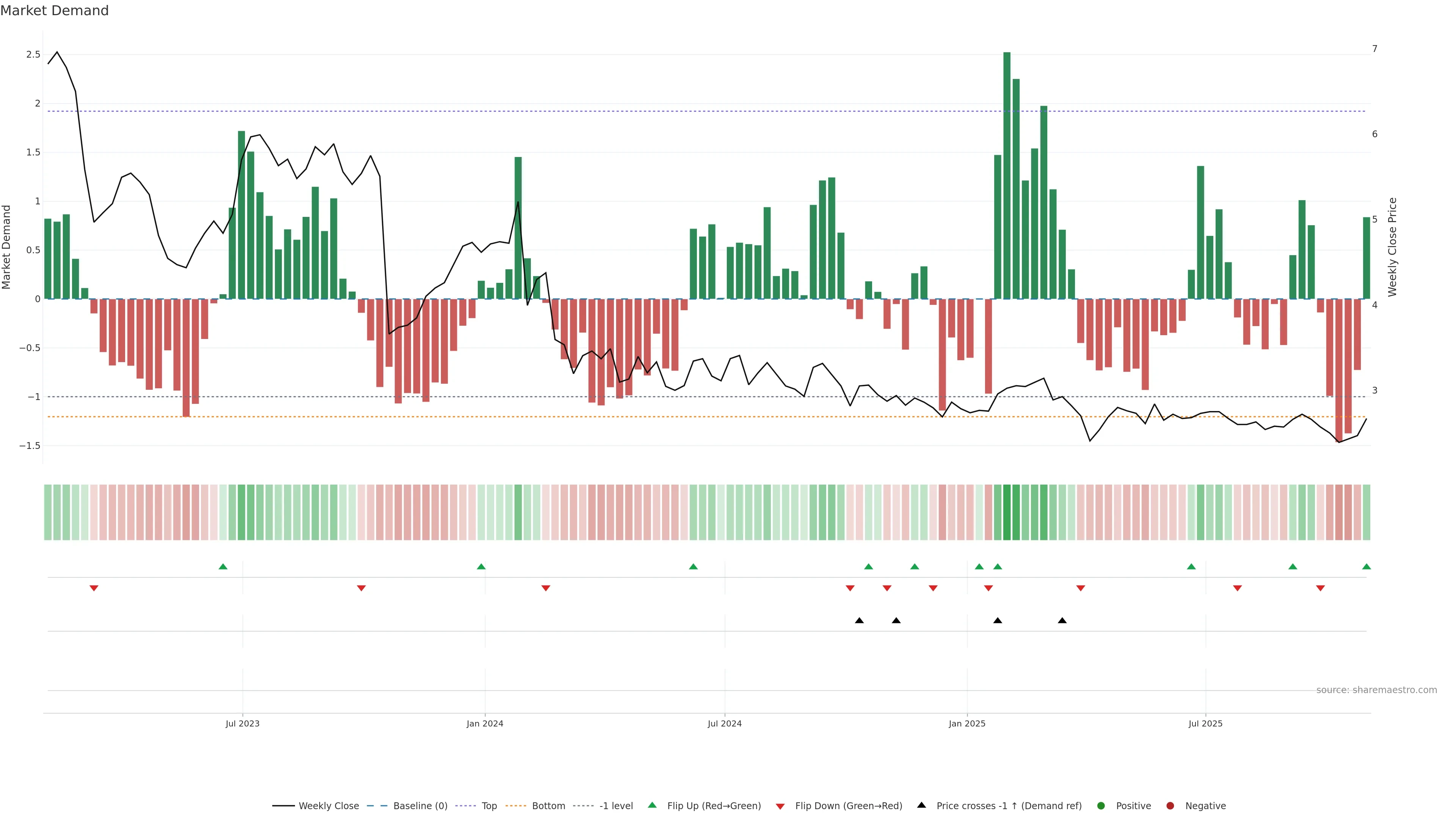Screen dimensions: 1456x819
Task: Click the Jul 2025 x-axis label
Action: click(x=1205, y=723)
